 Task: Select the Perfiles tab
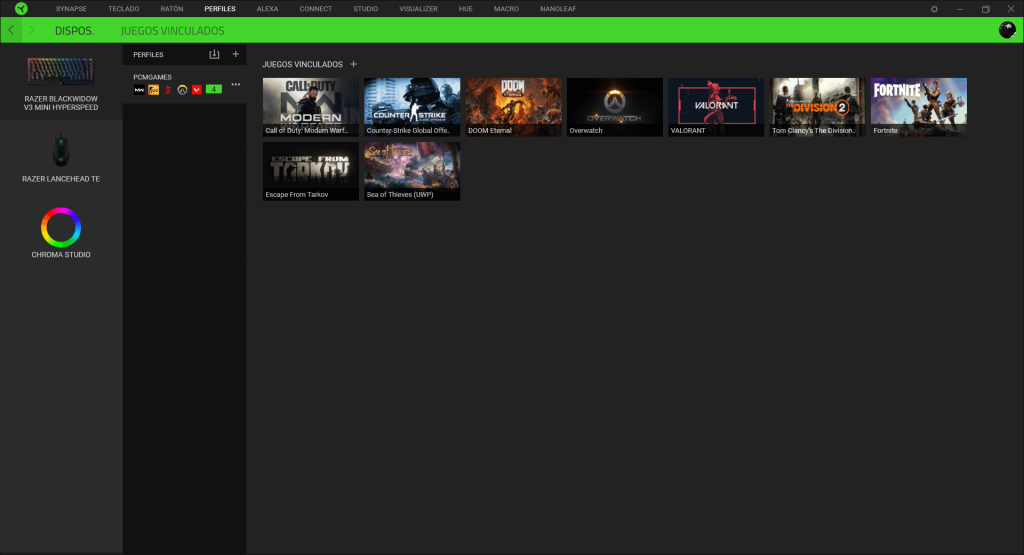click(x=220, y=9)
